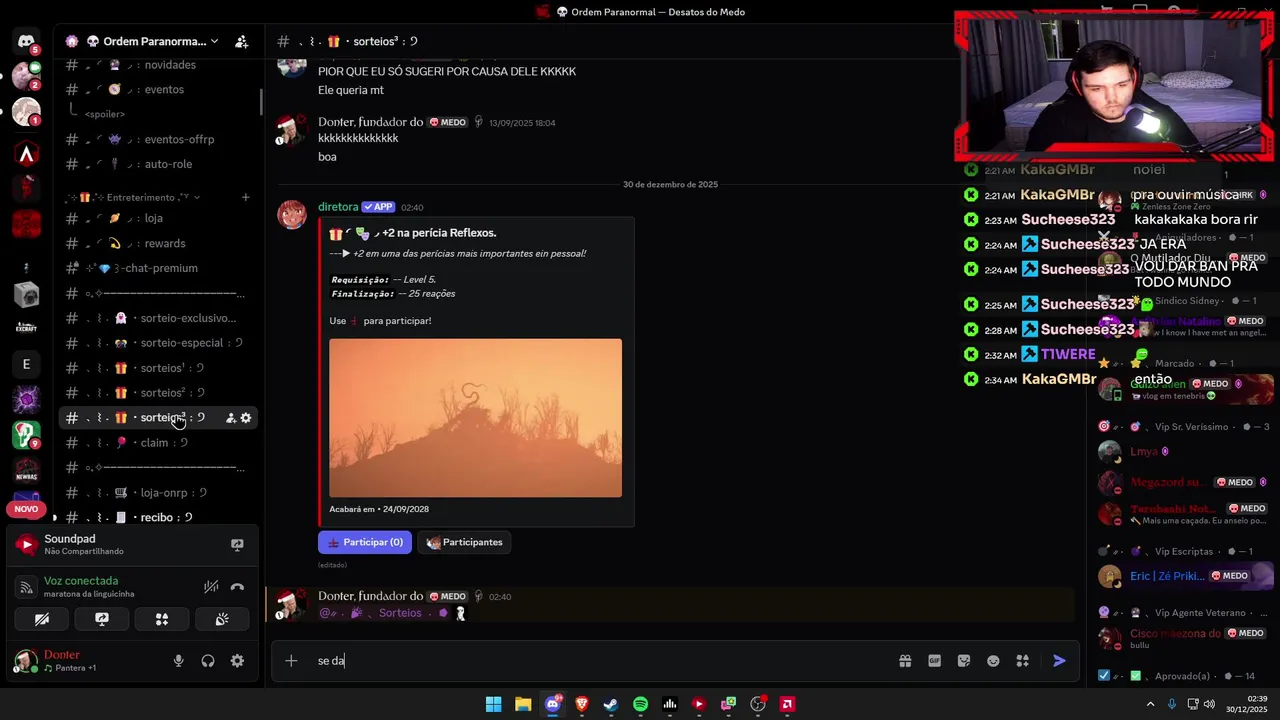Click the Participantes button

(x=464, y=542)
